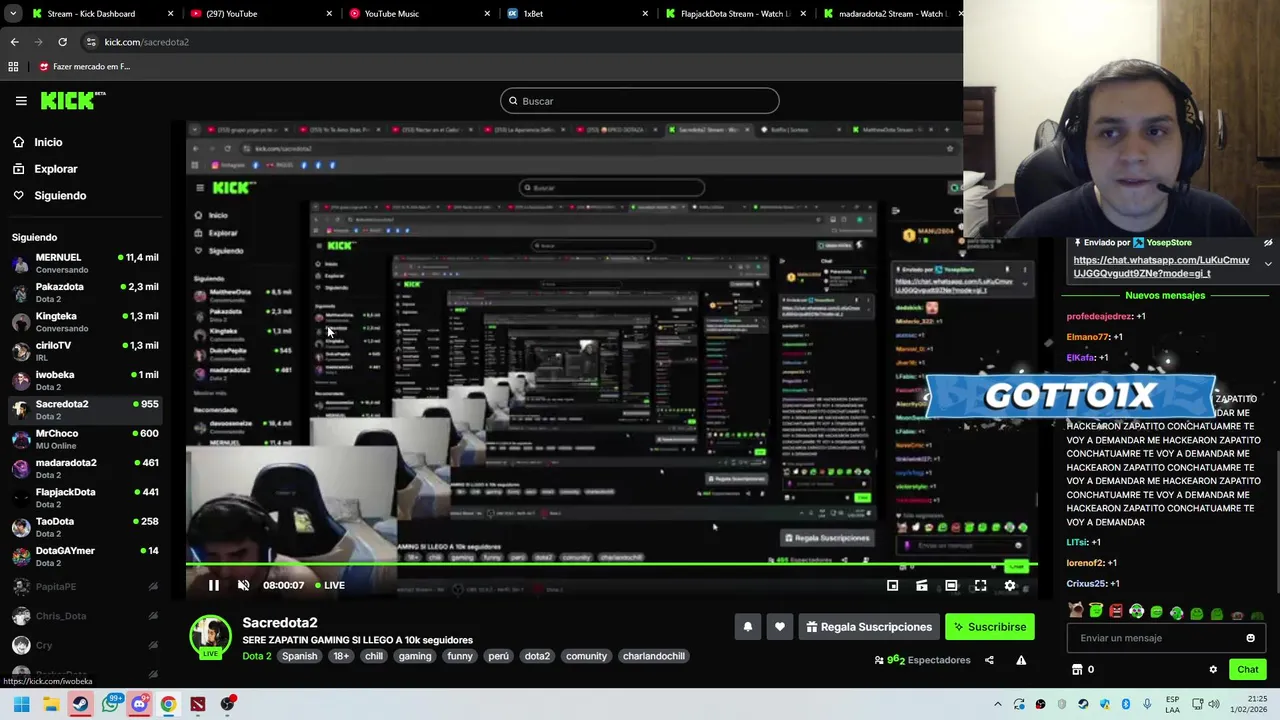This screenshot has width=1280, height=720.
Task: Open Chrome from taskbar
Action: [x=168, y=704]
